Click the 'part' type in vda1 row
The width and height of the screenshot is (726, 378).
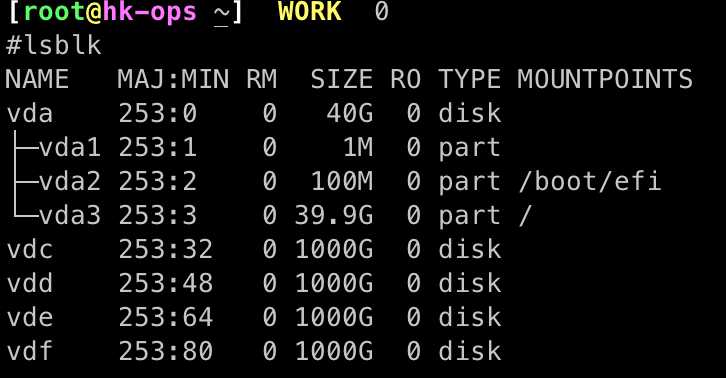tap(469, 148)
